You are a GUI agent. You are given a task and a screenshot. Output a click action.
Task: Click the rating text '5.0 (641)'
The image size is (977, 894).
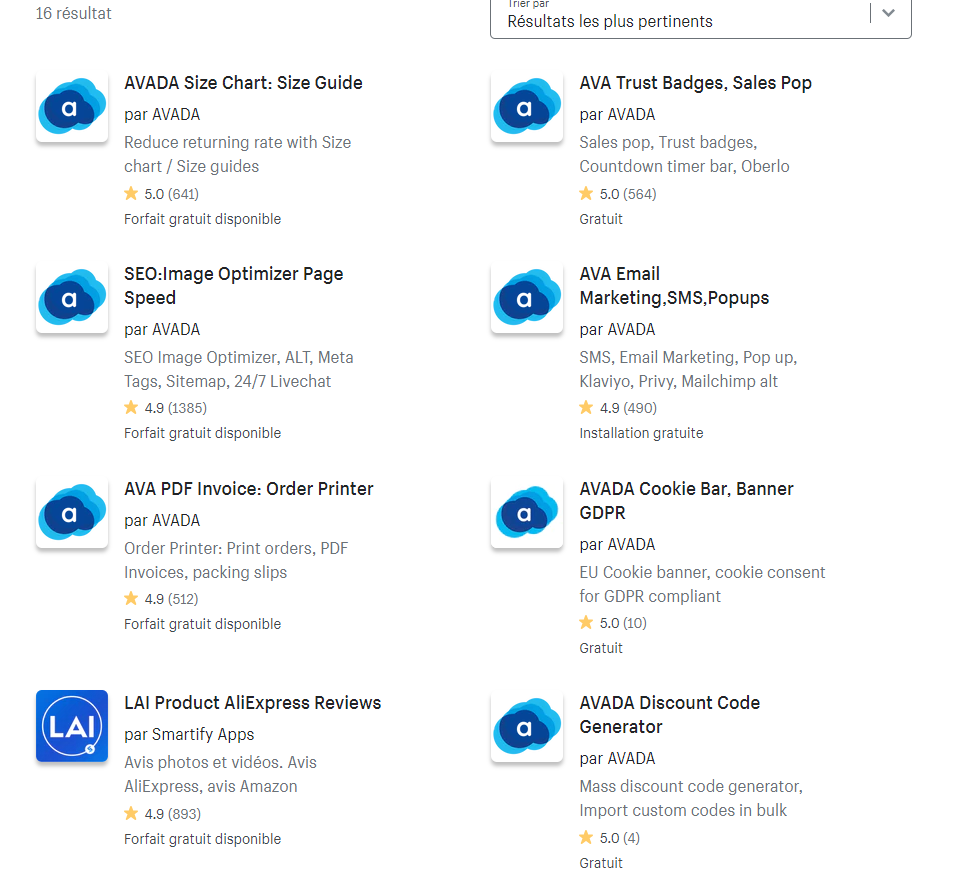coord(171,194)
